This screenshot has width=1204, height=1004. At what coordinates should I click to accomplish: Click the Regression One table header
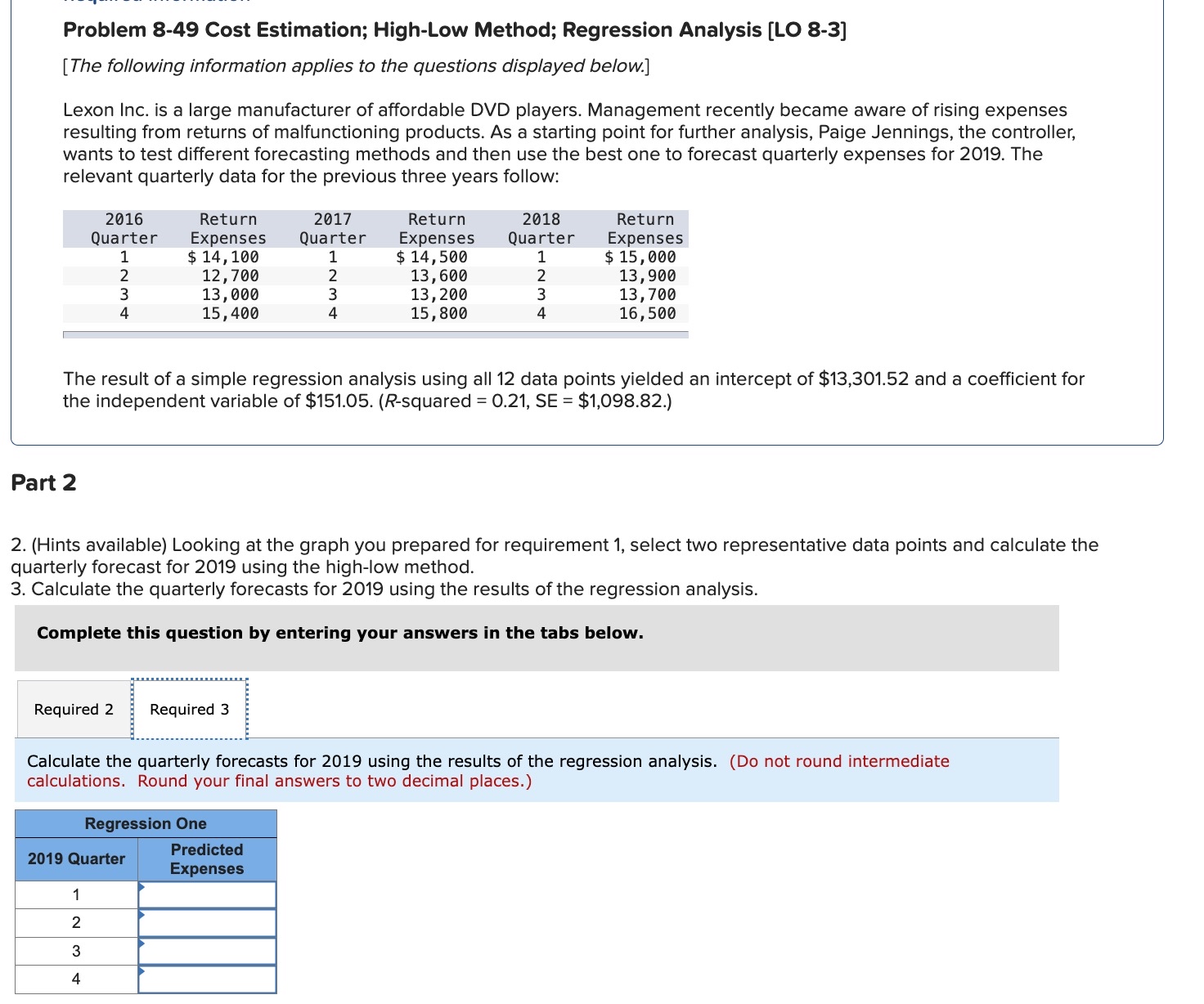coord(146,823)
